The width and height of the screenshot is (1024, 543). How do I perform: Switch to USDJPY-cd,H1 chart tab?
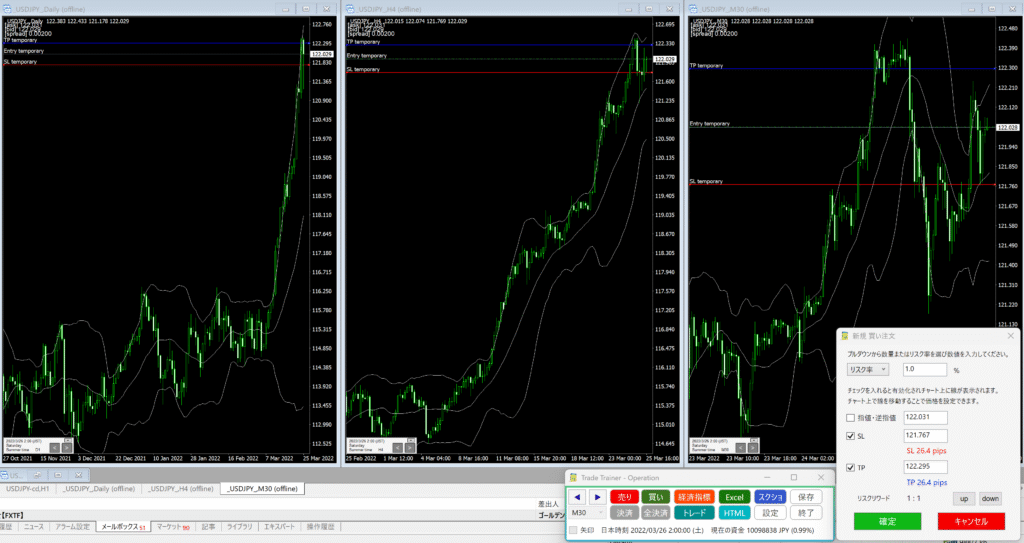point(27,489)
